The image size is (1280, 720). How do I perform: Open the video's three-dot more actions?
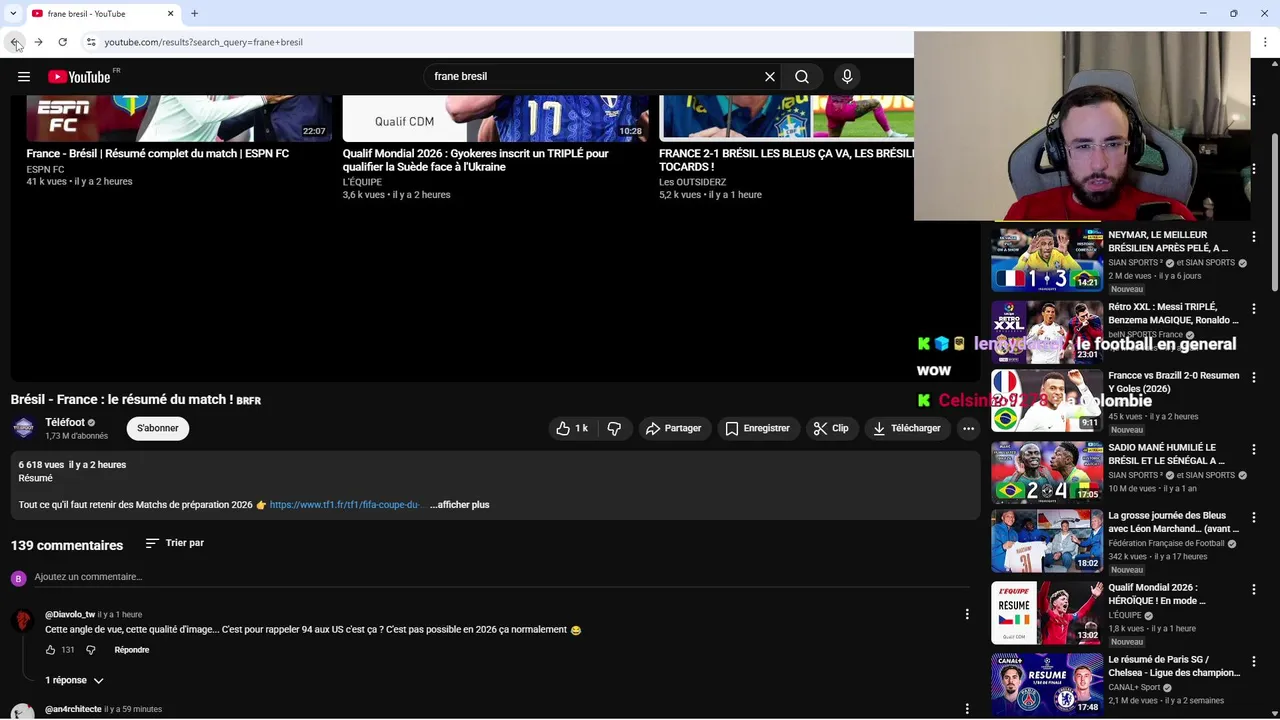[x=968, y=428]
